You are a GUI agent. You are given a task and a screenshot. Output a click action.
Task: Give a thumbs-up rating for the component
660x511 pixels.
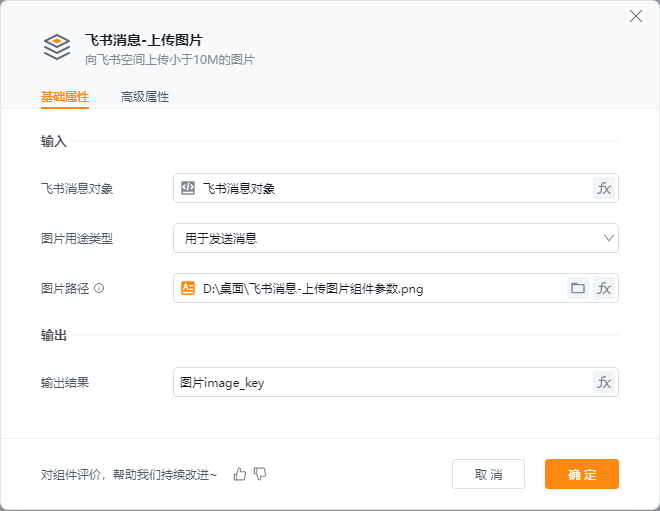tap(240, 474)
